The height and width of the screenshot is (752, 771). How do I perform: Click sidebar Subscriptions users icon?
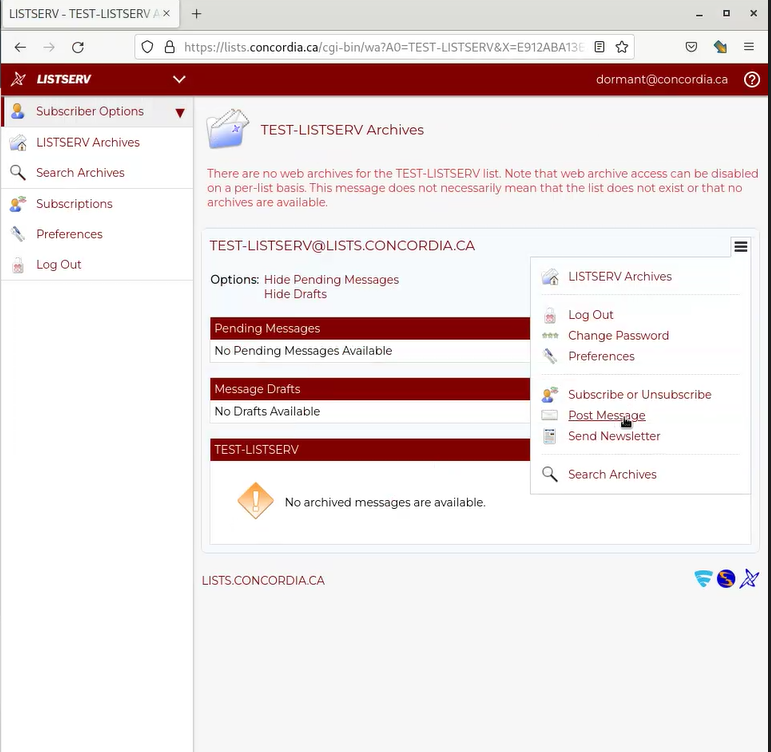18,204
